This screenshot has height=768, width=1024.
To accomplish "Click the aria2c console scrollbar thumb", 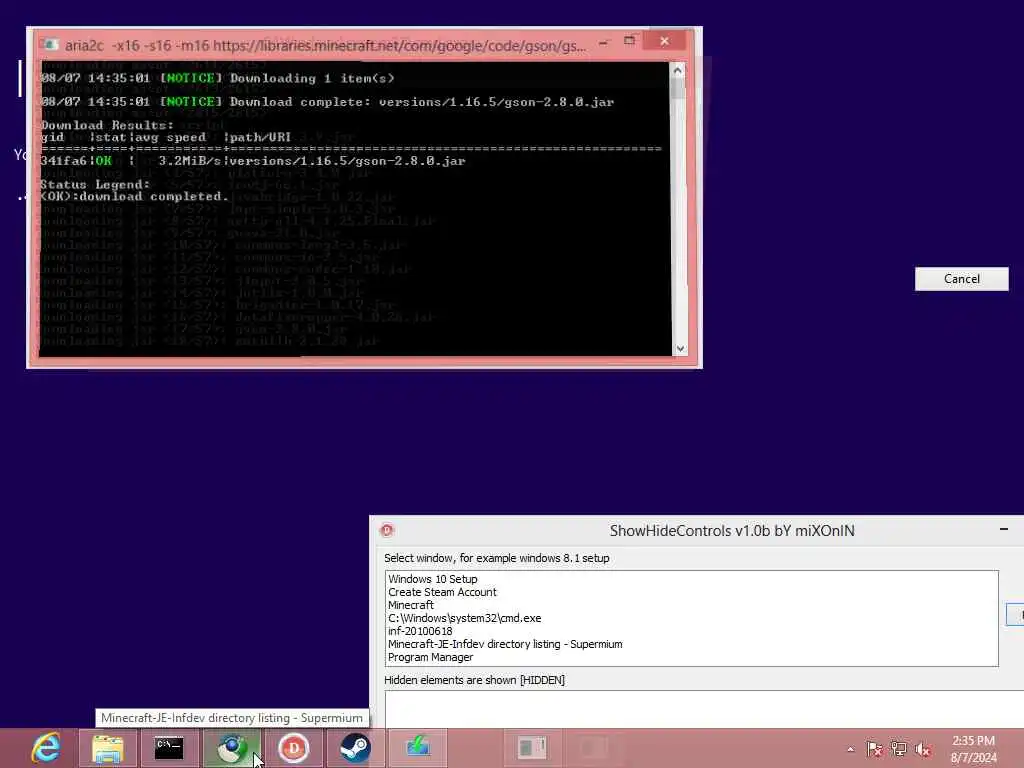I will pyautogui.click(x=677, y=89).
